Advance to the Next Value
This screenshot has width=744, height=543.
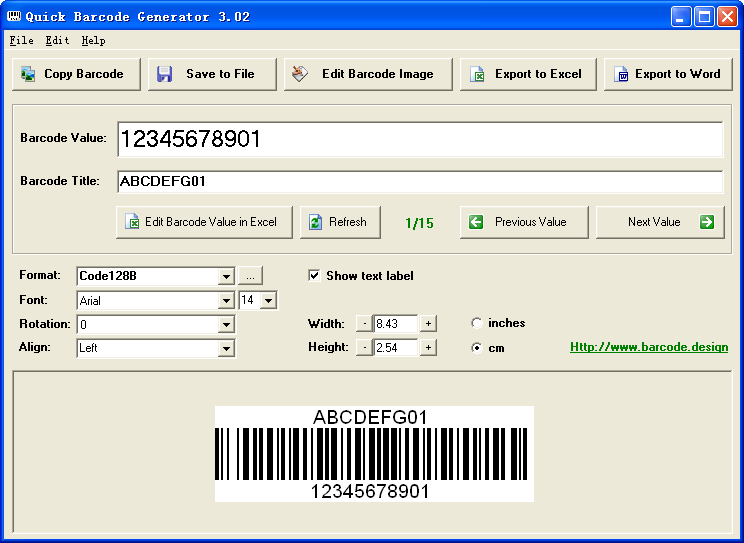click(x=660, y=222)
